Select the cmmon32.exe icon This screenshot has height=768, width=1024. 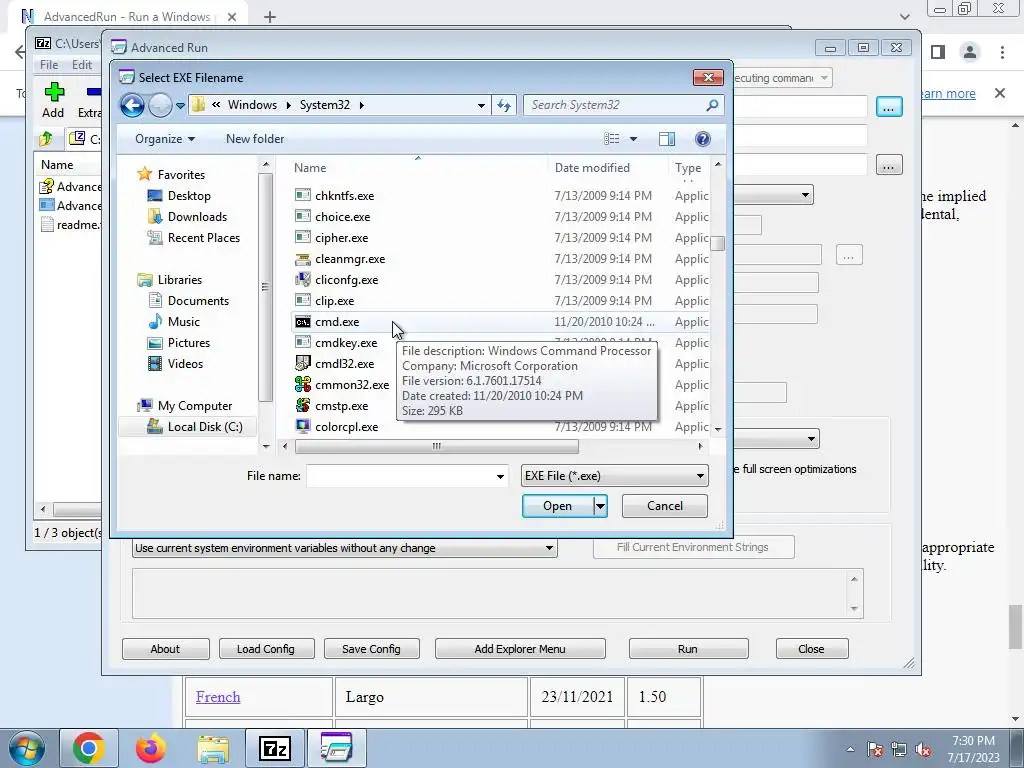[302, 385]
